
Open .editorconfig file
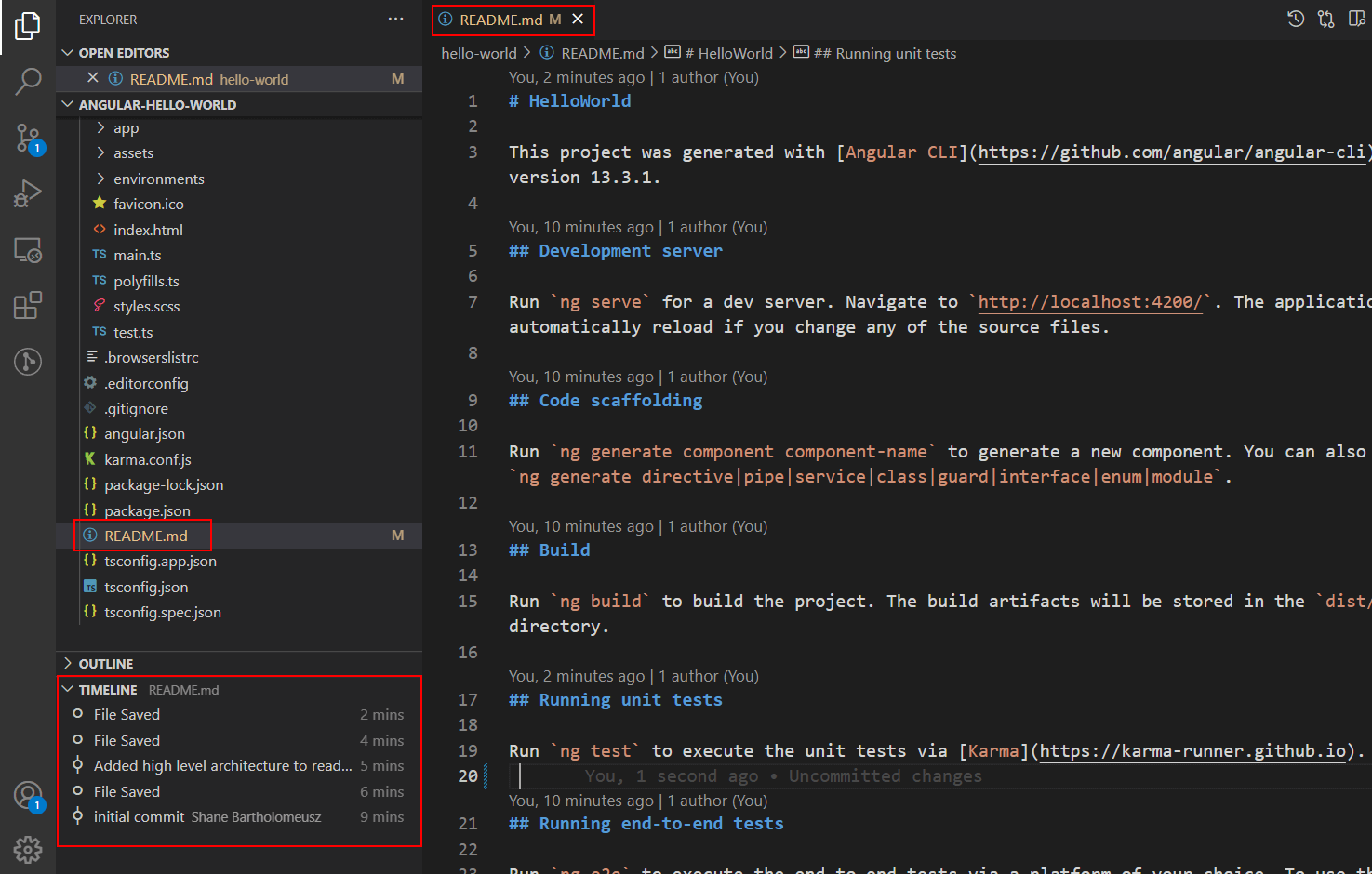146,383
